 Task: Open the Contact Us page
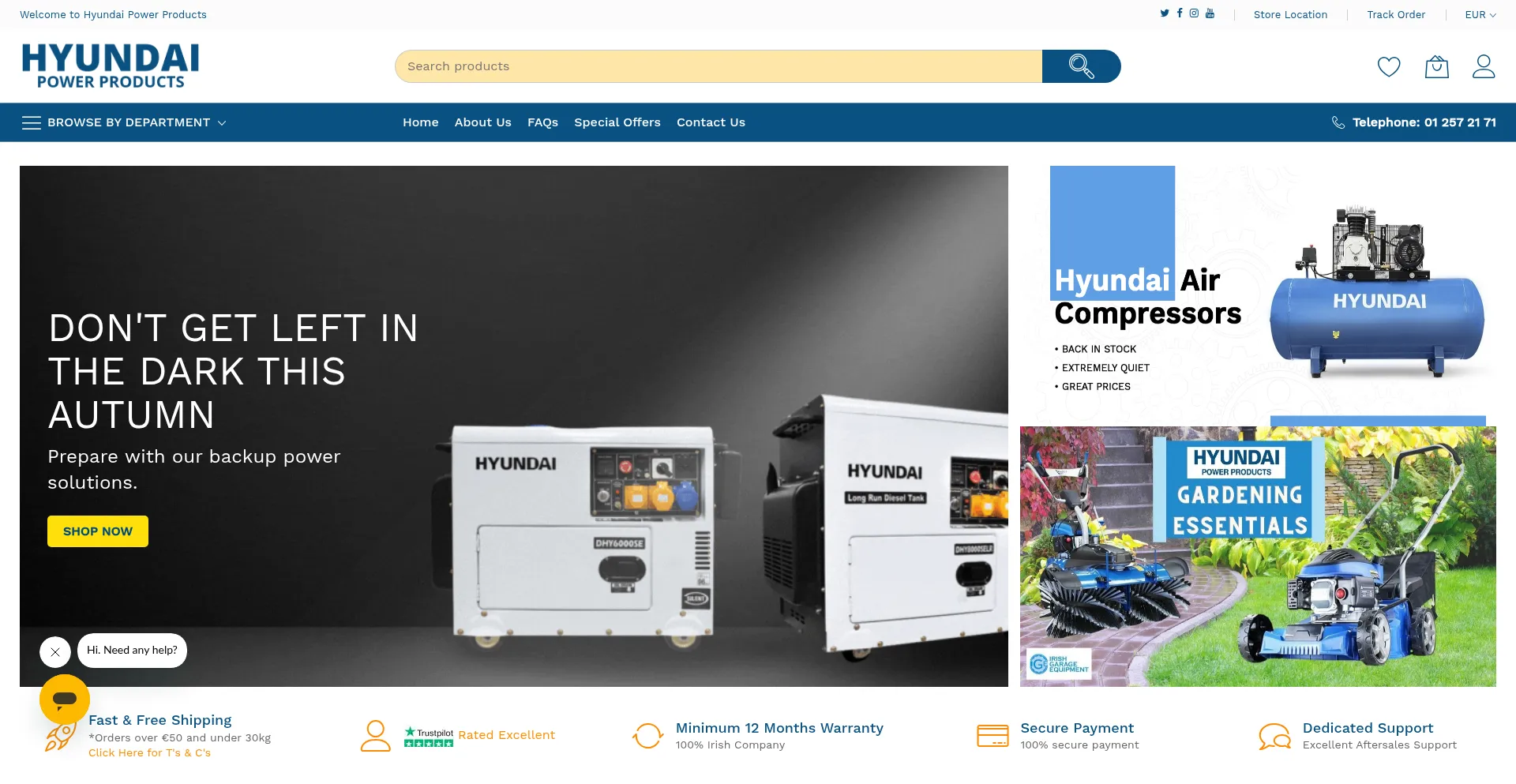coord(711,122)
